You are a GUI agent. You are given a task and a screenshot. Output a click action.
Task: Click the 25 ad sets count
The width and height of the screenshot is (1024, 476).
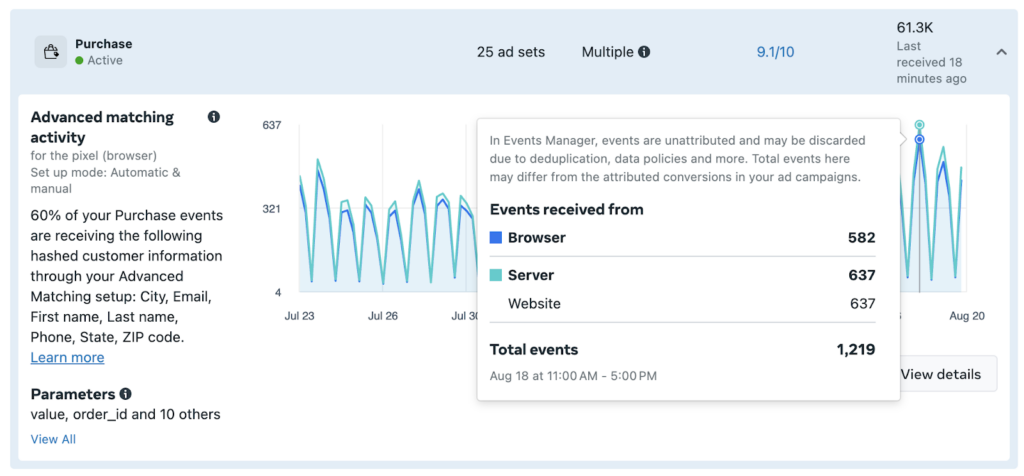(x=511, y=52)
